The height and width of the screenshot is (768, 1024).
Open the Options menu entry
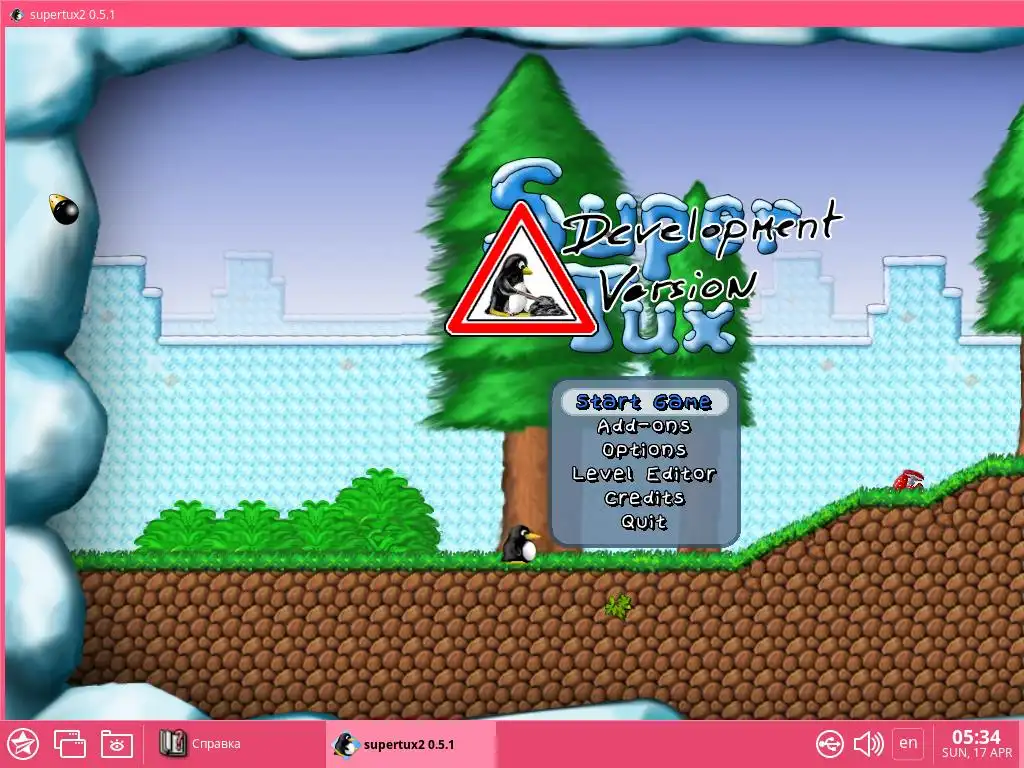coord(644,450)
